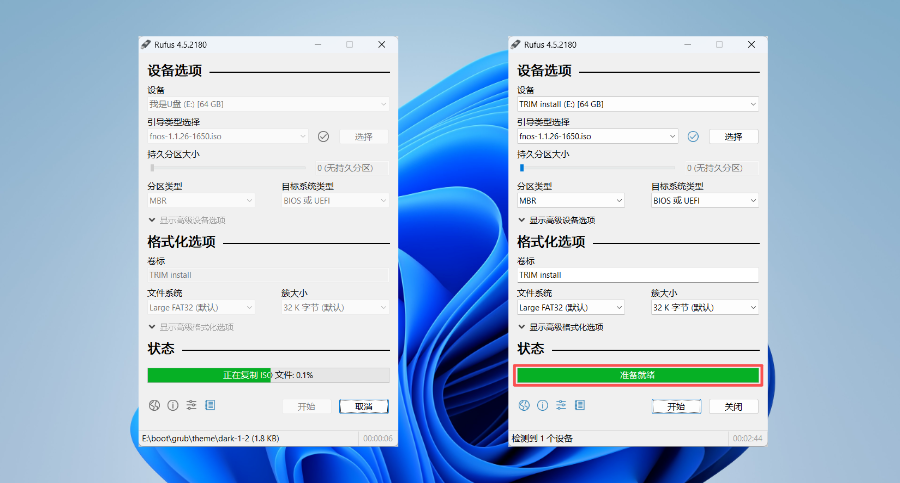Open Large FAT32 file system dropdown in right window

571,307
